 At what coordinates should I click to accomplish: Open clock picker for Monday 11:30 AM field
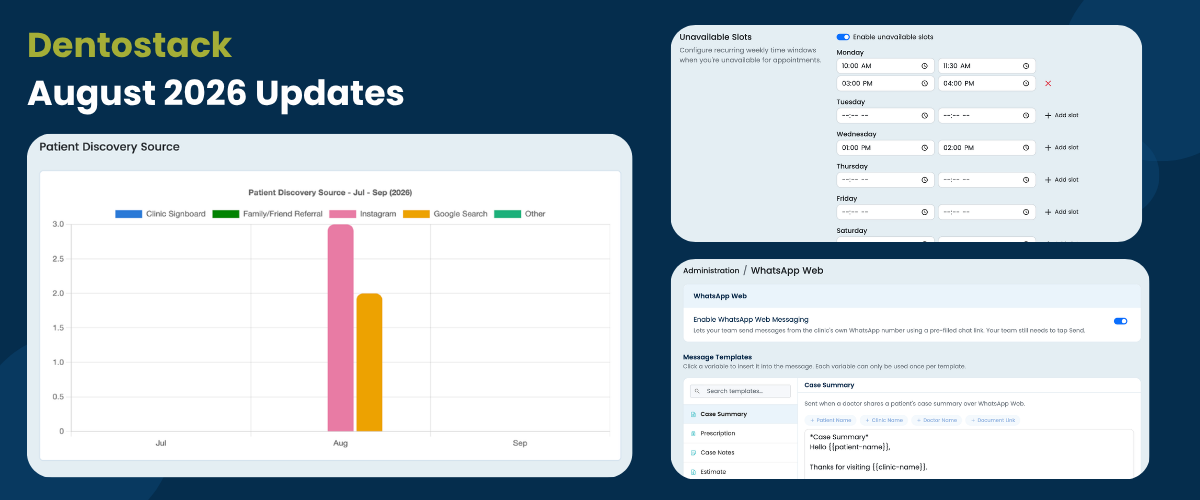pos(1026,66)
